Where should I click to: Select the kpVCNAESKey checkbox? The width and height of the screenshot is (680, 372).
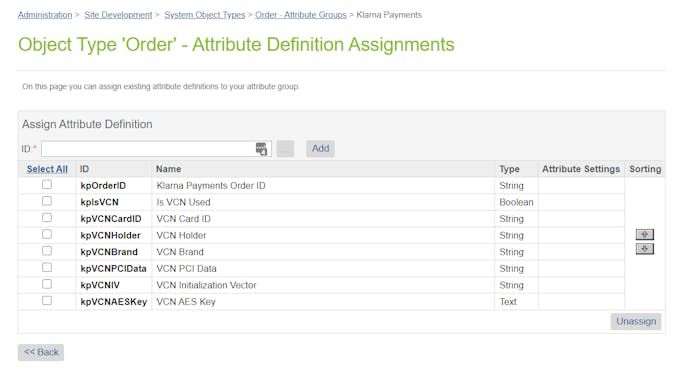[x=47, y=300]
